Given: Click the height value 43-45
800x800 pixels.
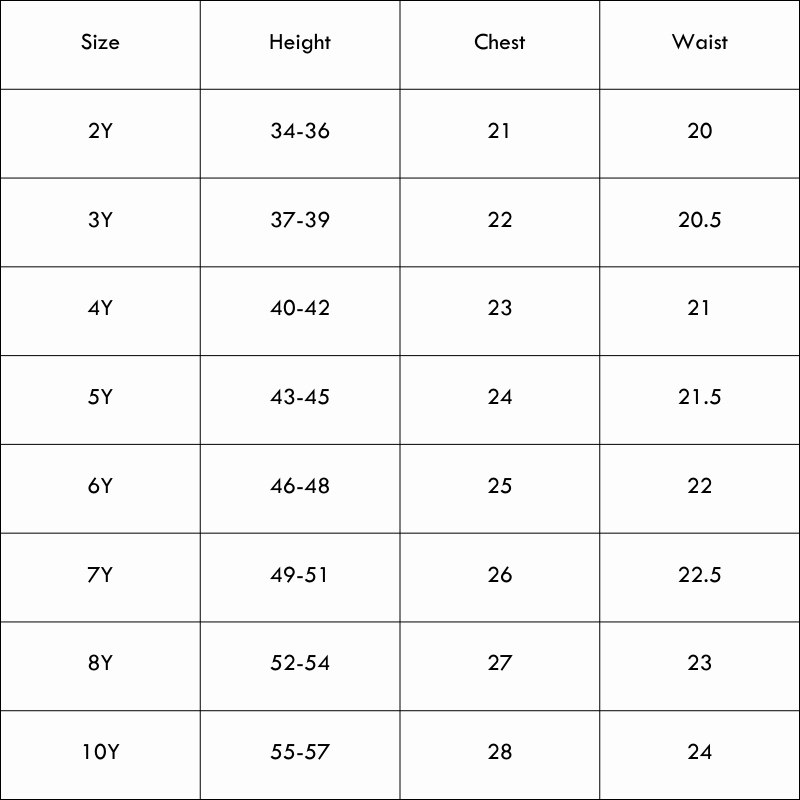Looking at the screenshot, I should point(300,397).
